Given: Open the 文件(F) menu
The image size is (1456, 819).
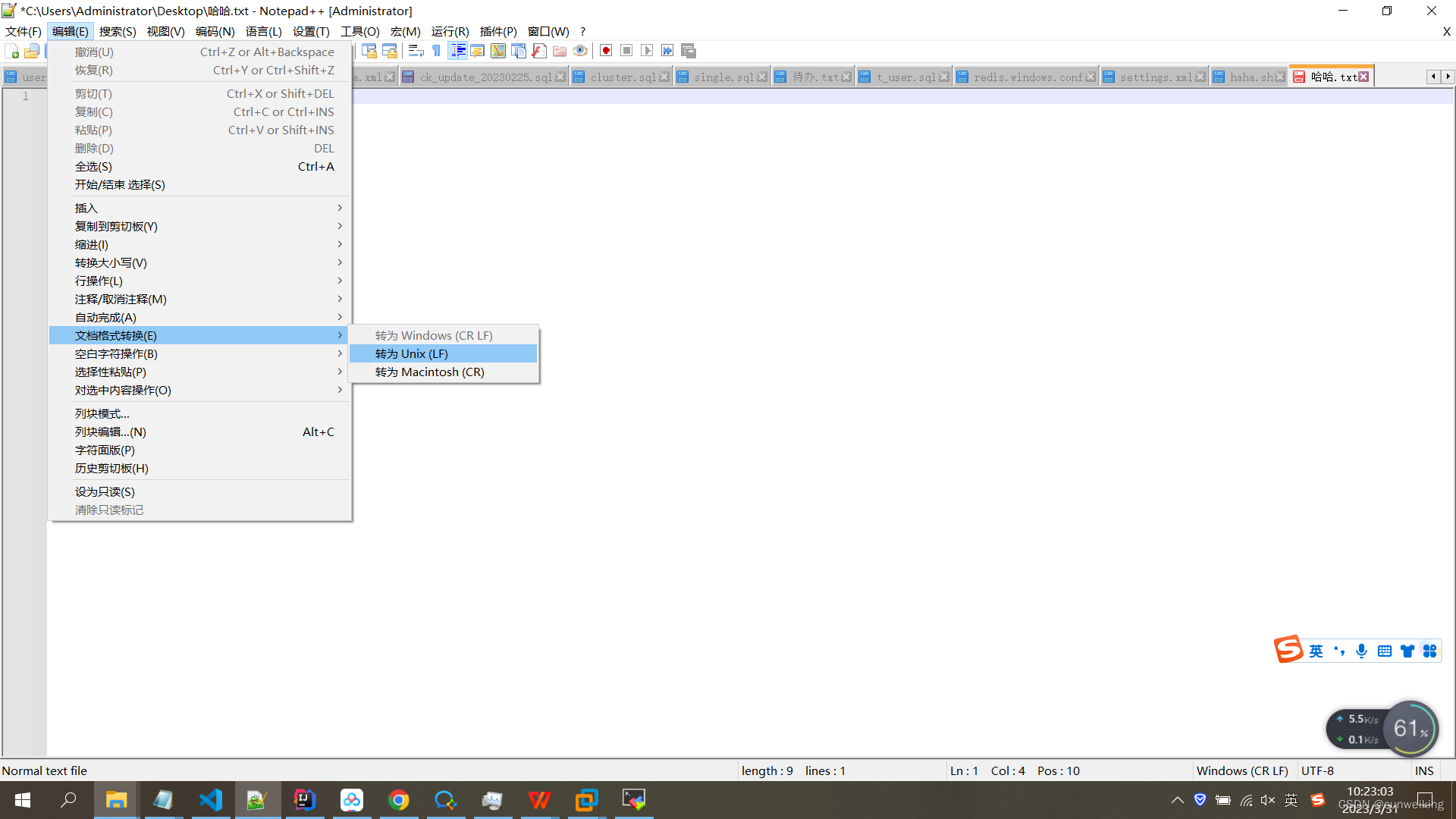Looking at the screenshot, I should tap(24, 31).
